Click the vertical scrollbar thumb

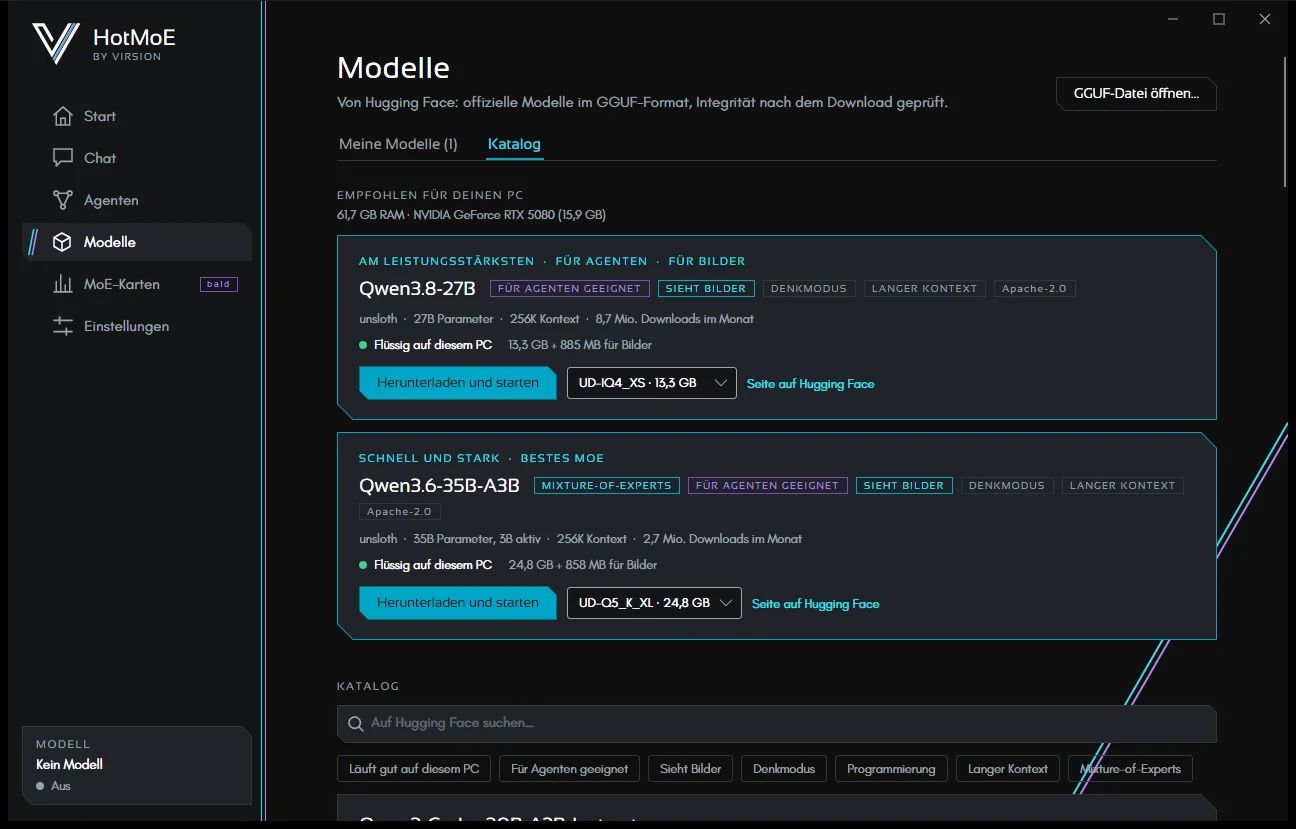pos(1286,120)
